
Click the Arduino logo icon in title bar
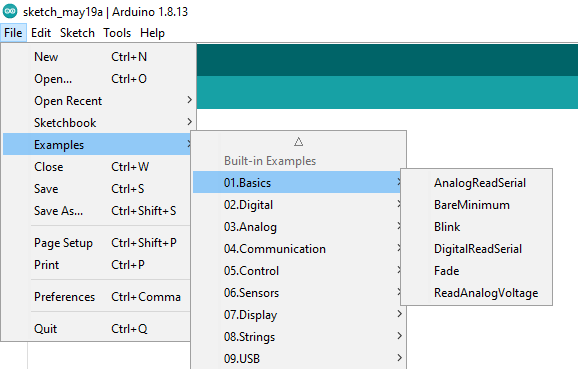10,11
